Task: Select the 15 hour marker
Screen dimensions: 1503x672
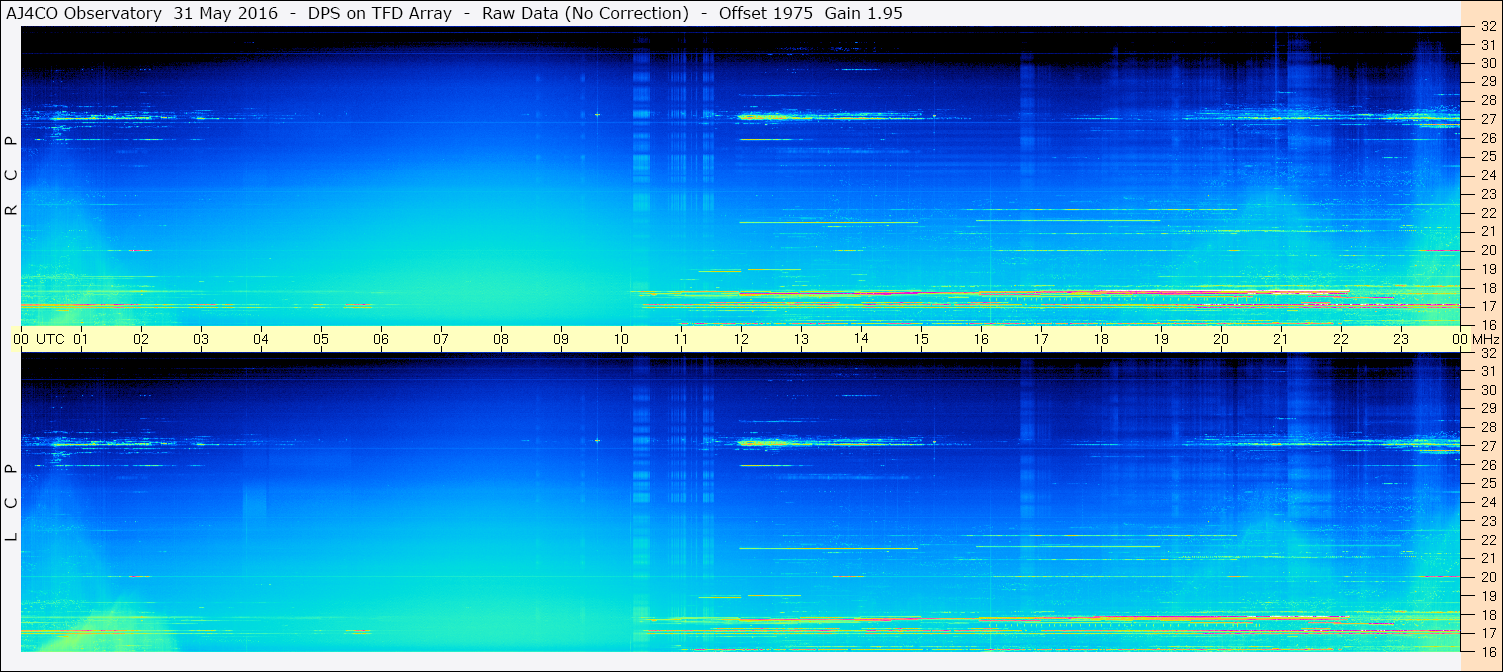Action: point(921,339)
